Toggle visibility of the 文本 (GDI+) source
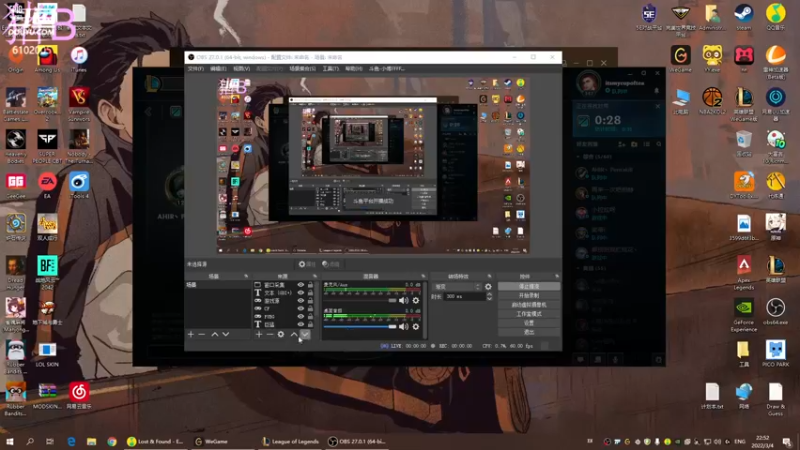800x450 pixels. coord(301,293)
